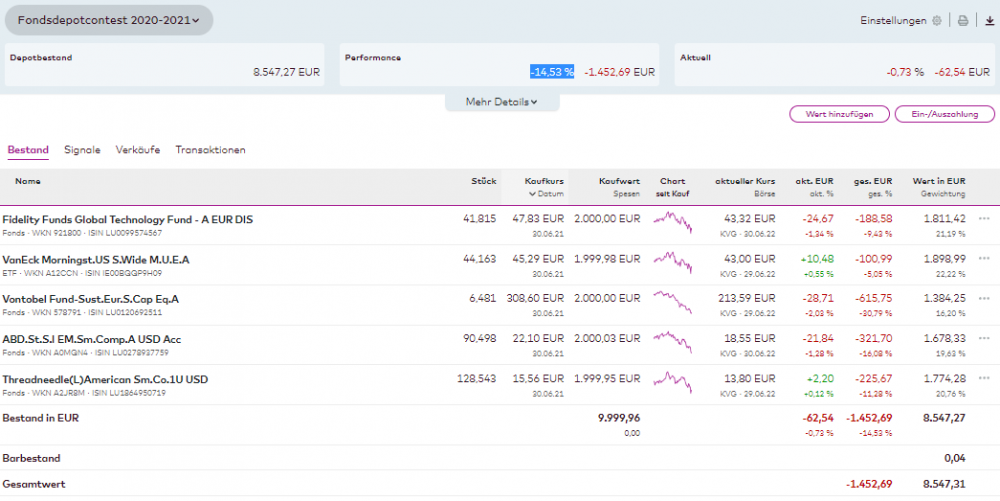Switch to the Transaktionen tab
Viewport: 1000px width, 501px height.
click(x=210, y=150)
